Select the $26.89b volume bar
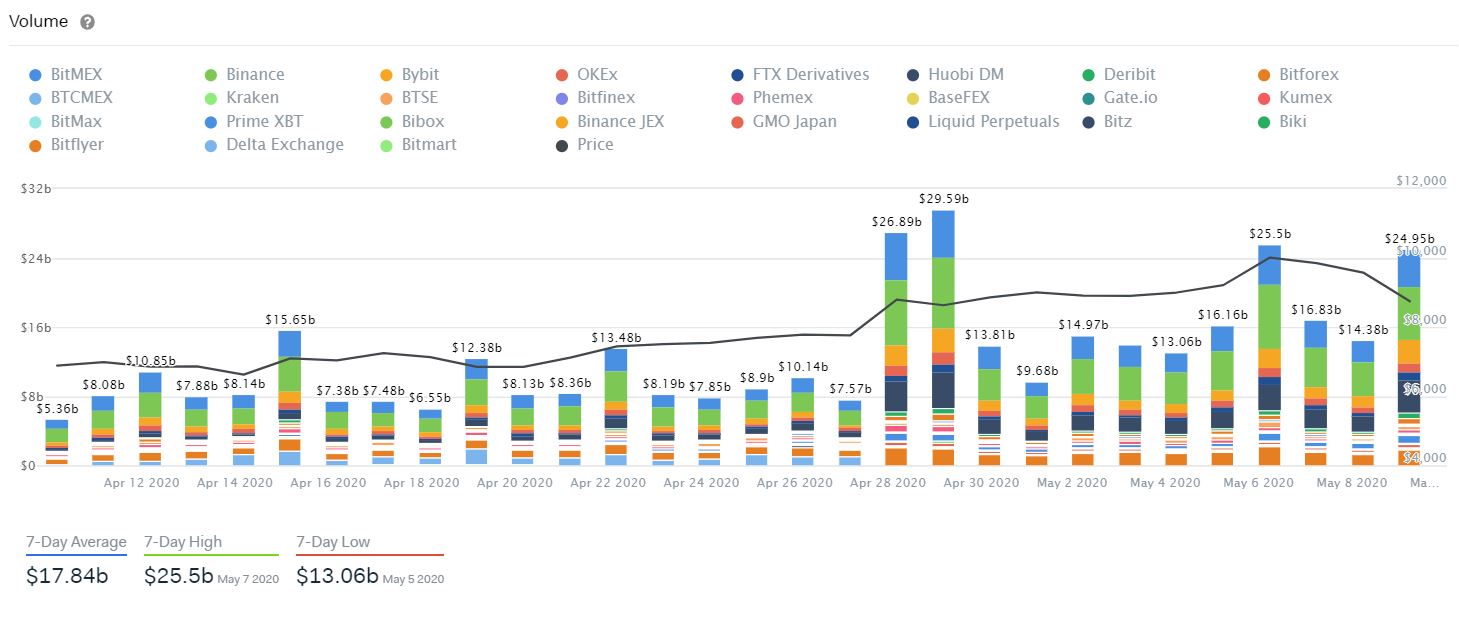Viewport: 1459px width, 617px height. click(x=896, y=349)
